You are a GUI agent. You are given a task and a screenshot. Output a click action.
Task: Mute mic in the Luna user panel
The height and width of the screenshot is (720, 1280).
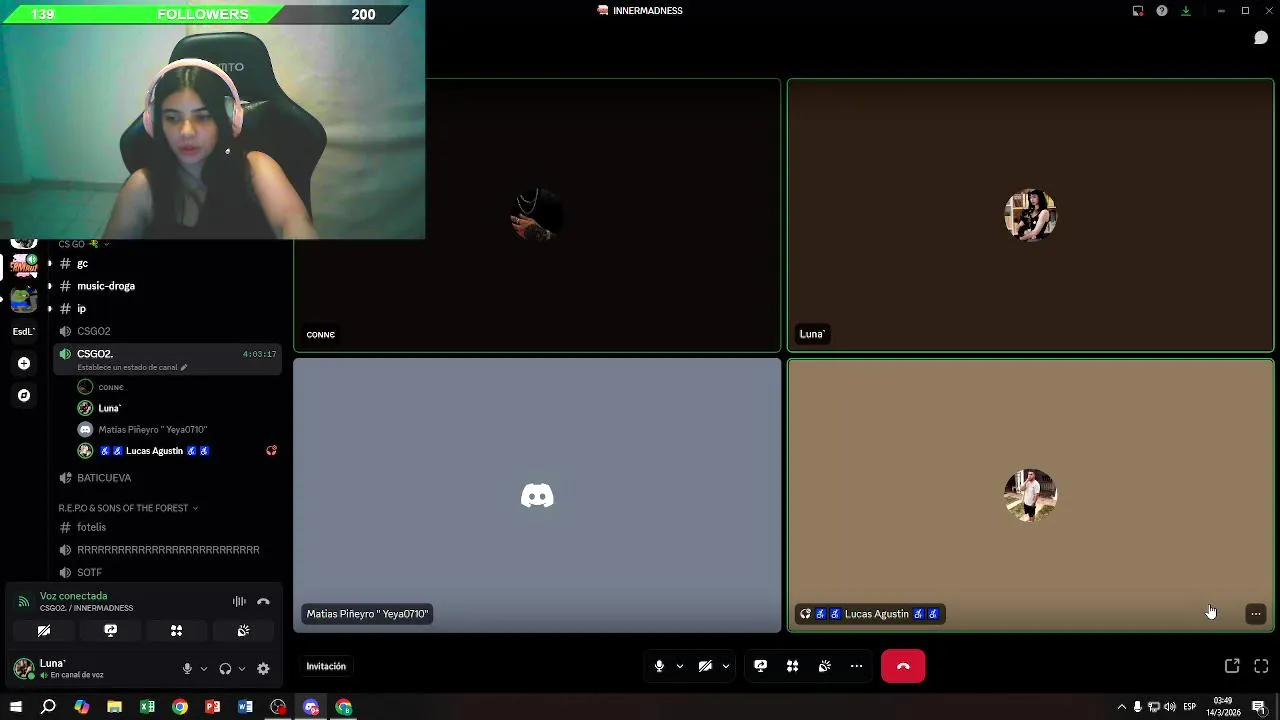click(x=187, y=669)
